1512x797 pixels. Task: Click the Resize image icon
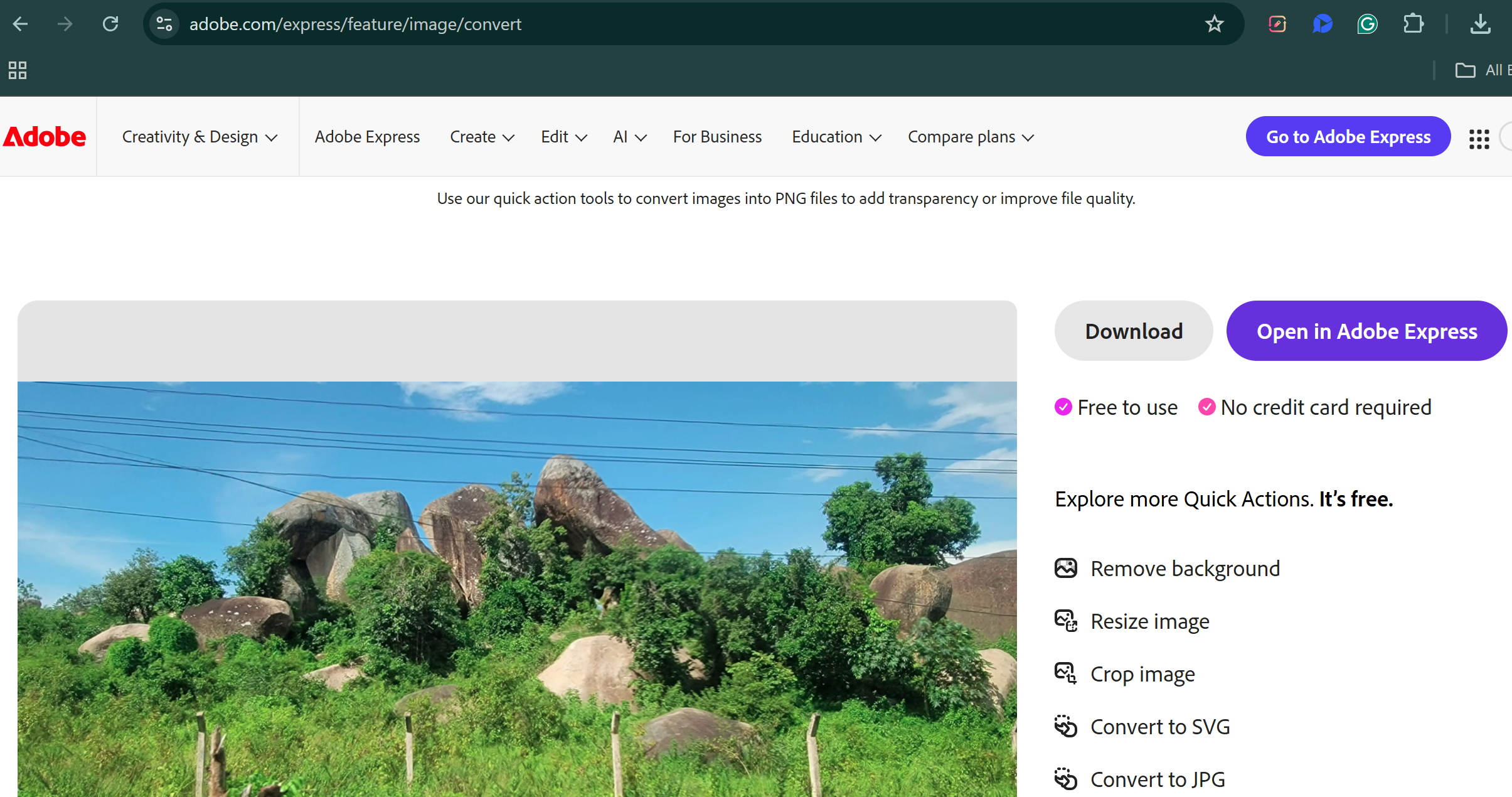pos(1066,621)
